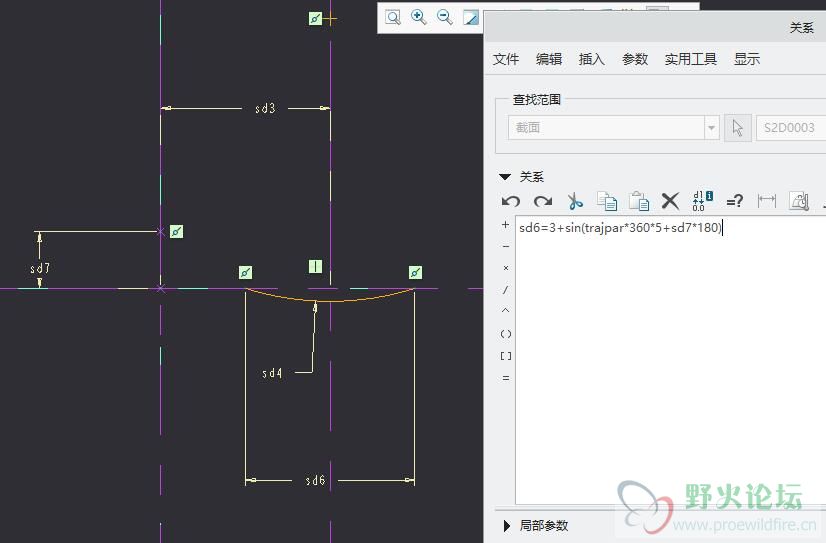Image resolution: width=826 pixels, height=543 pixels.
Task: Toggle dimension names and values display icon
Action: pyautogui.click(x=702, y=201)
